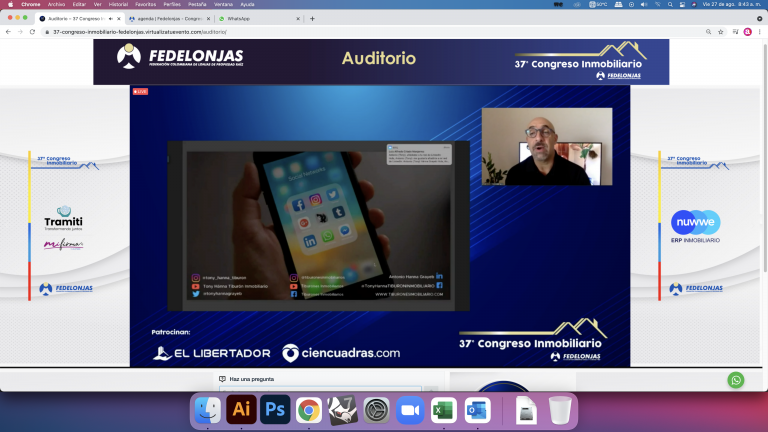Open the Historial menu

tap(118, 4)
